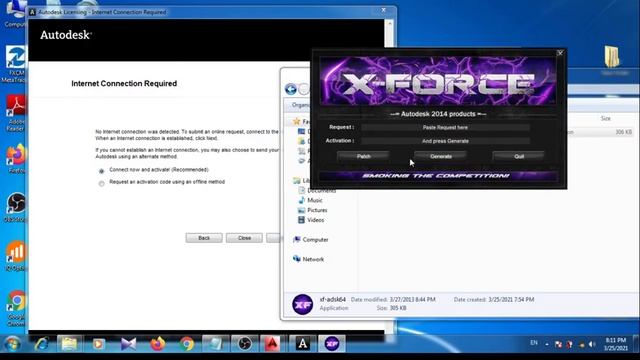Select Computer in Explorer navigation pane
Screen dimensions: 640x360
pos(311,240)
